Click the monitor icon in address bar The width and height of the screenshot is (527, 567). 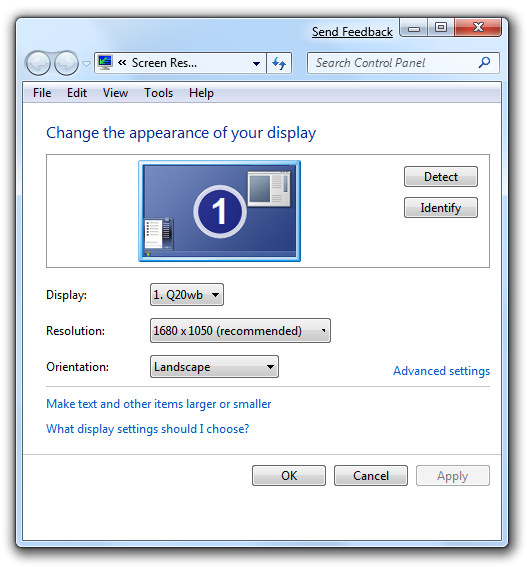pos(105,63)
